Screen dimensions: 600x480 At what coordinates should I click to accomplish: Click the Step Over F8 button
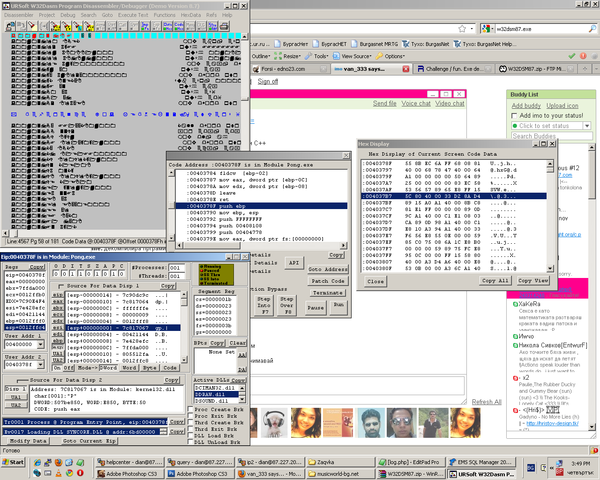tap(287, 305)
